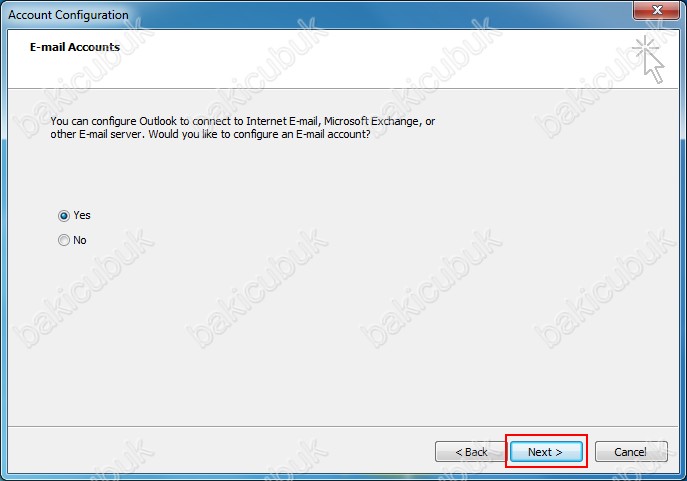
Task: Go back with the < Back button
Action: (x=471, y=452)
